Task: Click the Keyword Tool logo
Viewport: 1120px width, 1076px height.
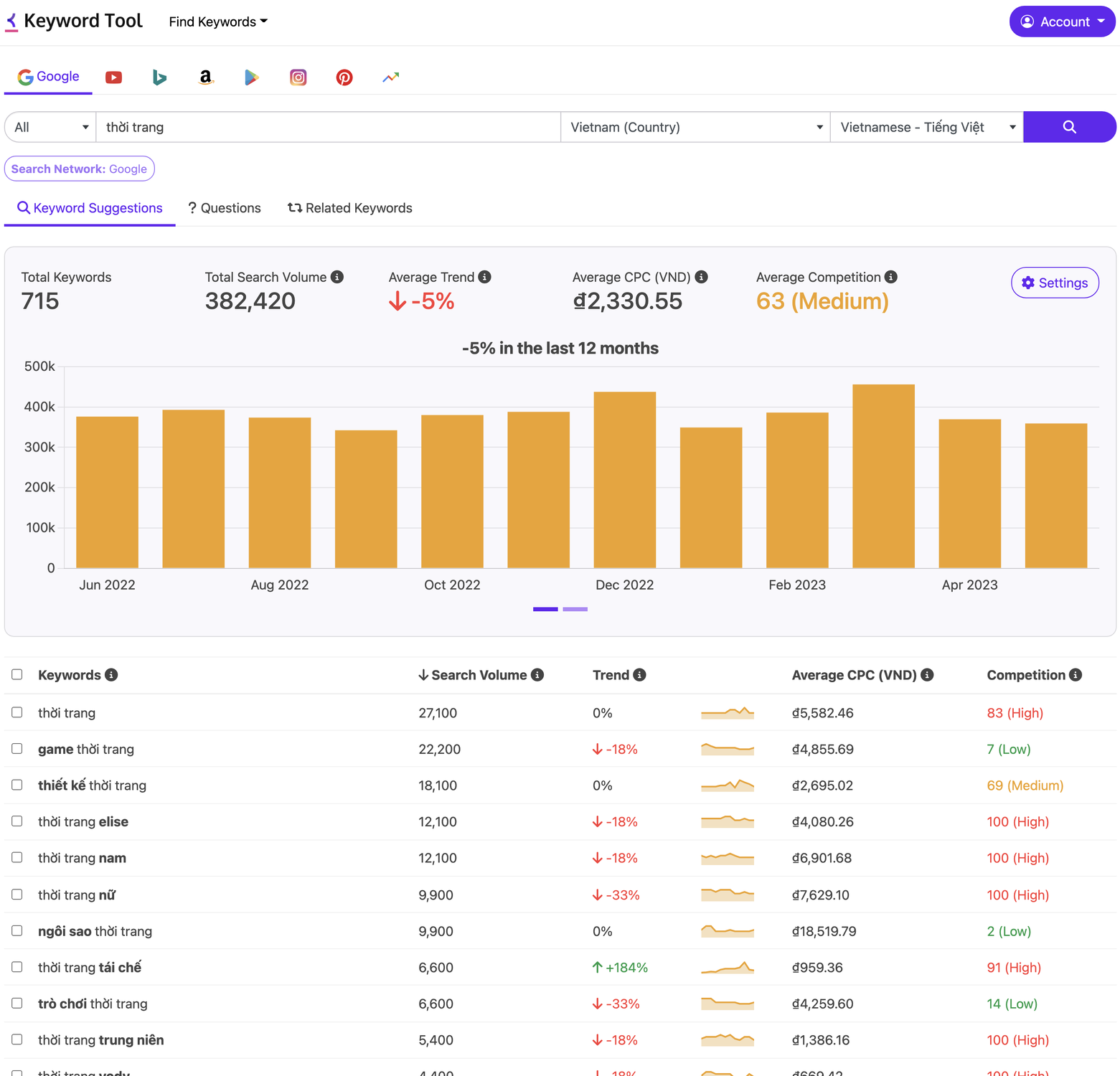Action: 74,22
